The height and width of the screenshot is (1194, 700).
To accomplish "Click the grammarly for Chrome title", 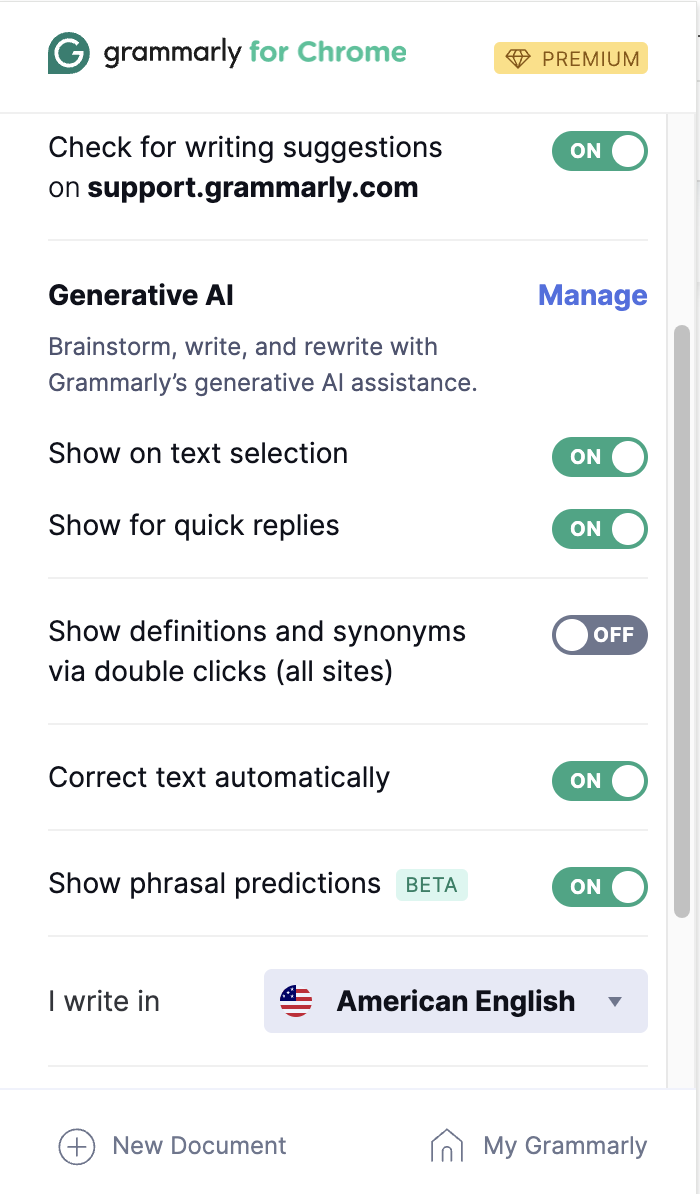I will coord(255,53).
